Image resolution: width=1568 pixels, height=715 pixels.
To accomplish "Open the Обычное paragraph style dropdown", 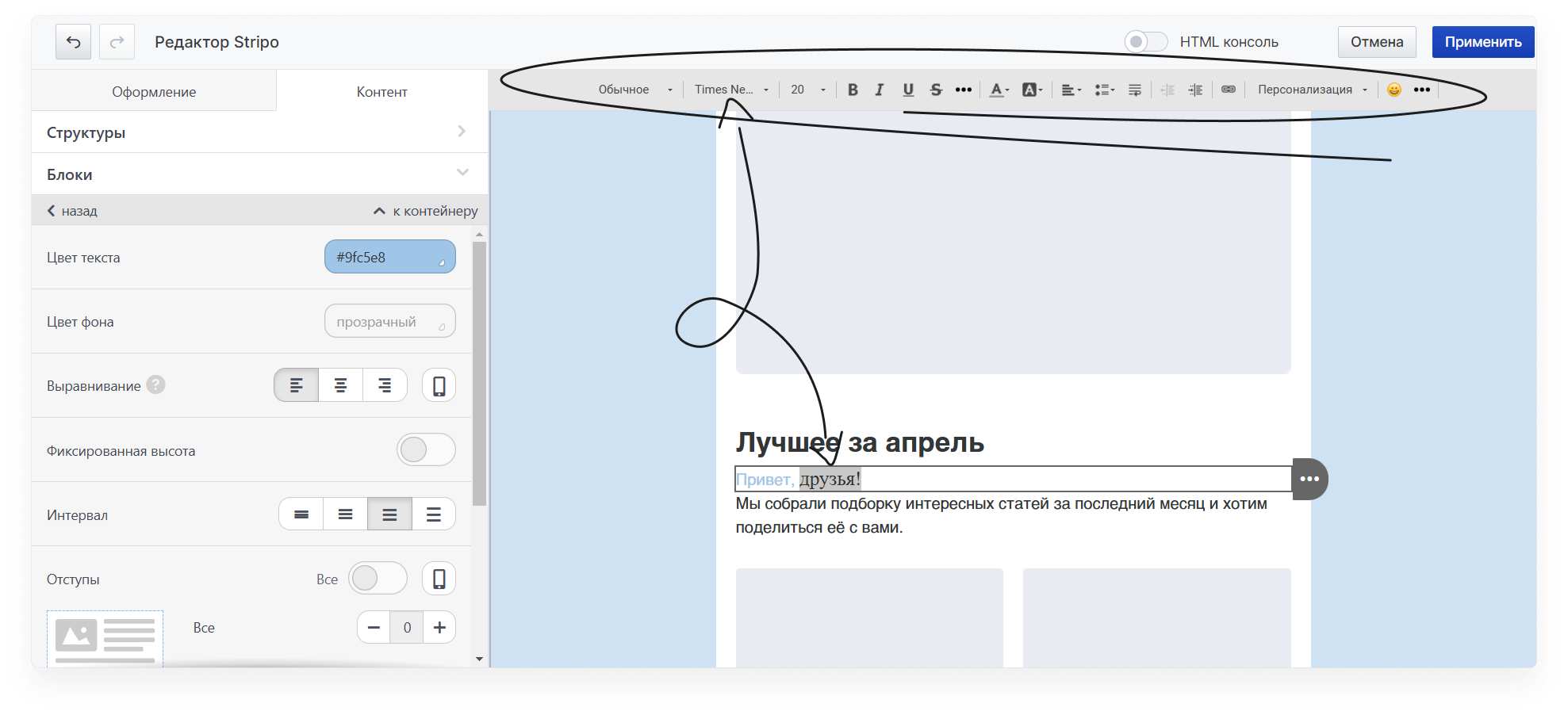I will (635, 90).
